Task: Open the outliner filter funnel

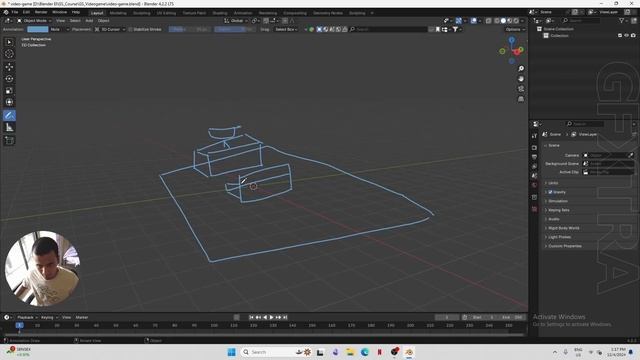Action: [621, 20]
